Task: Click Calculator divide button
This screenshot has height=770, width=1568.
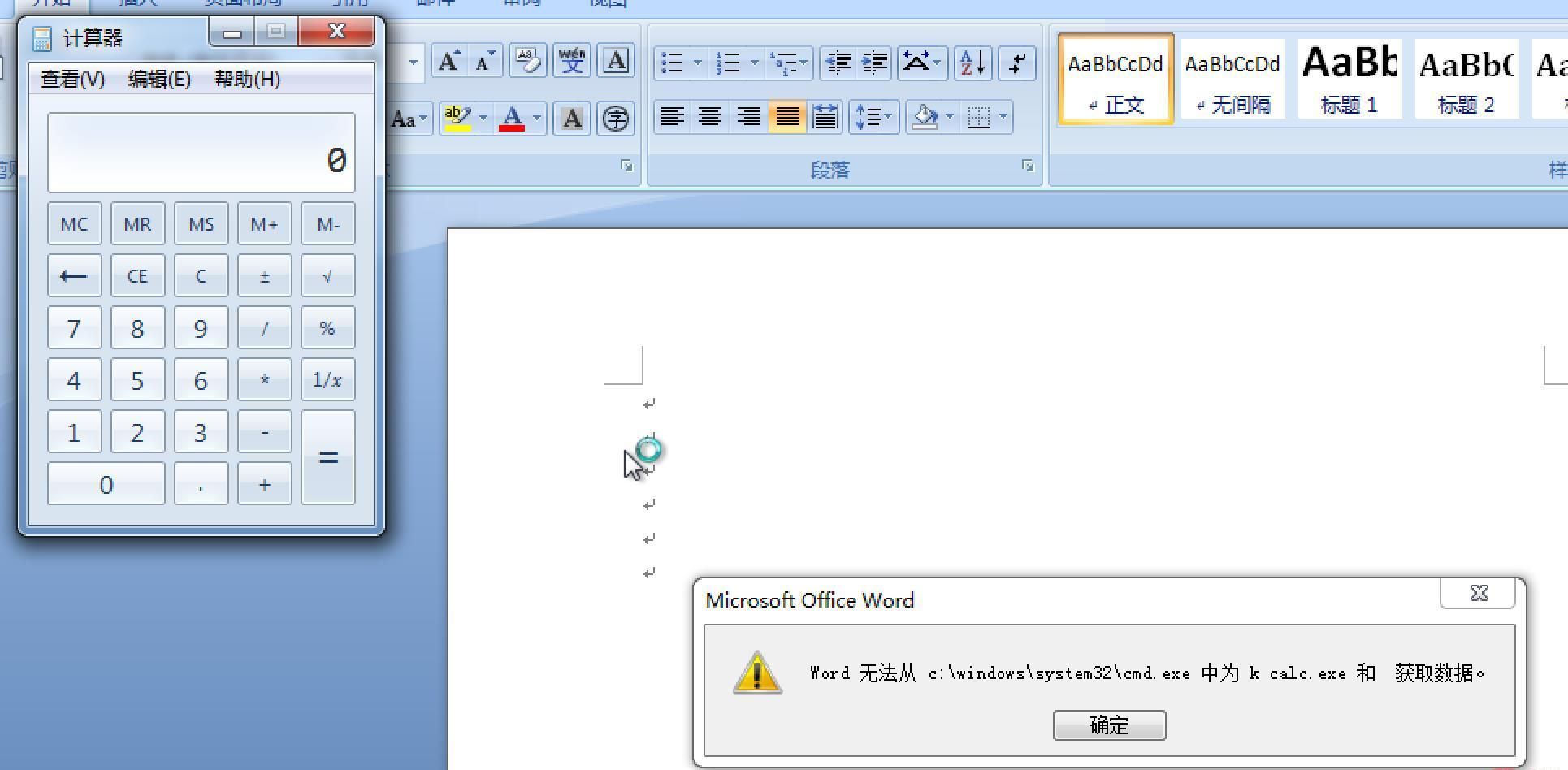Action: 264,328
